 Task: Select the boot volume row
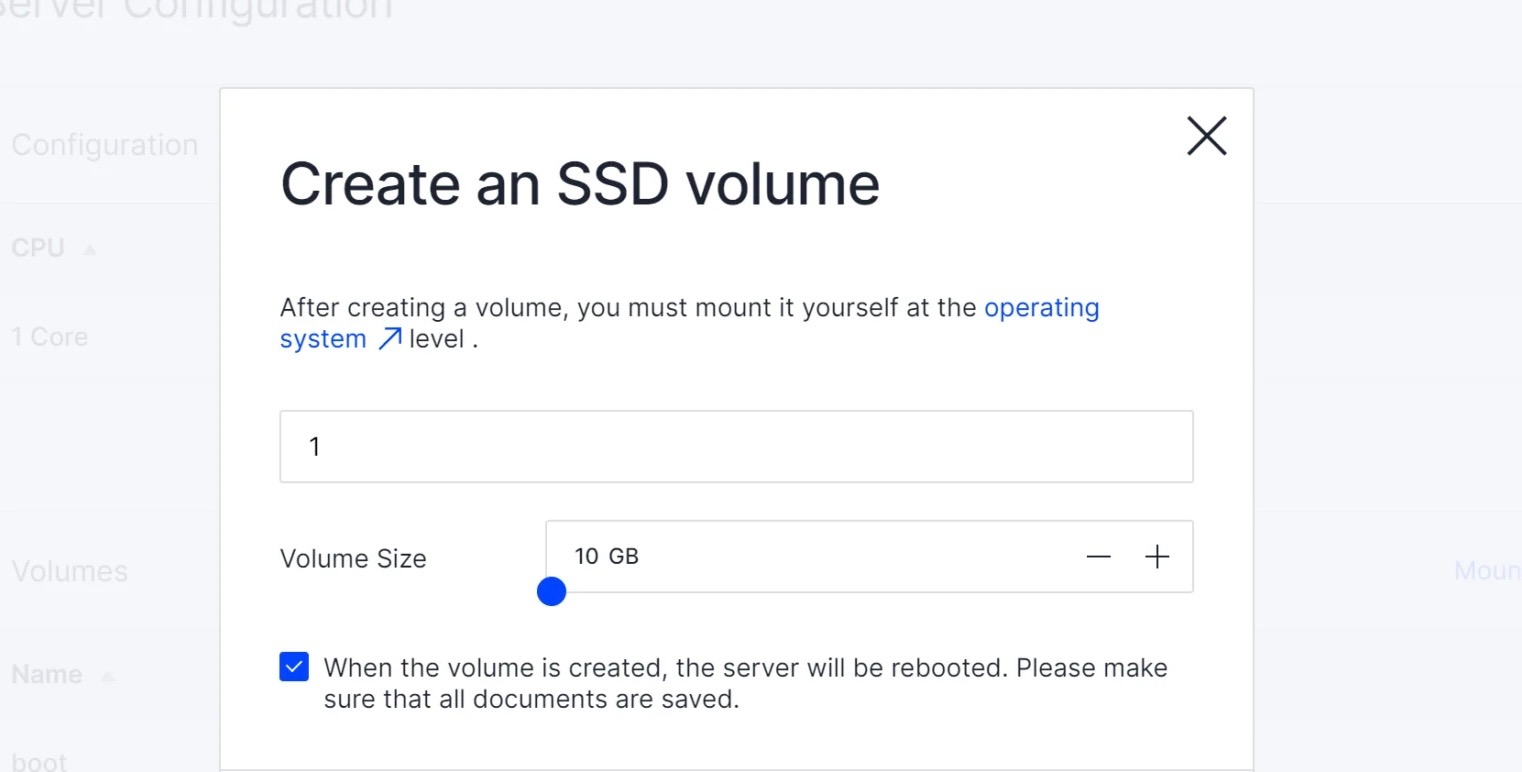point(39,762)
